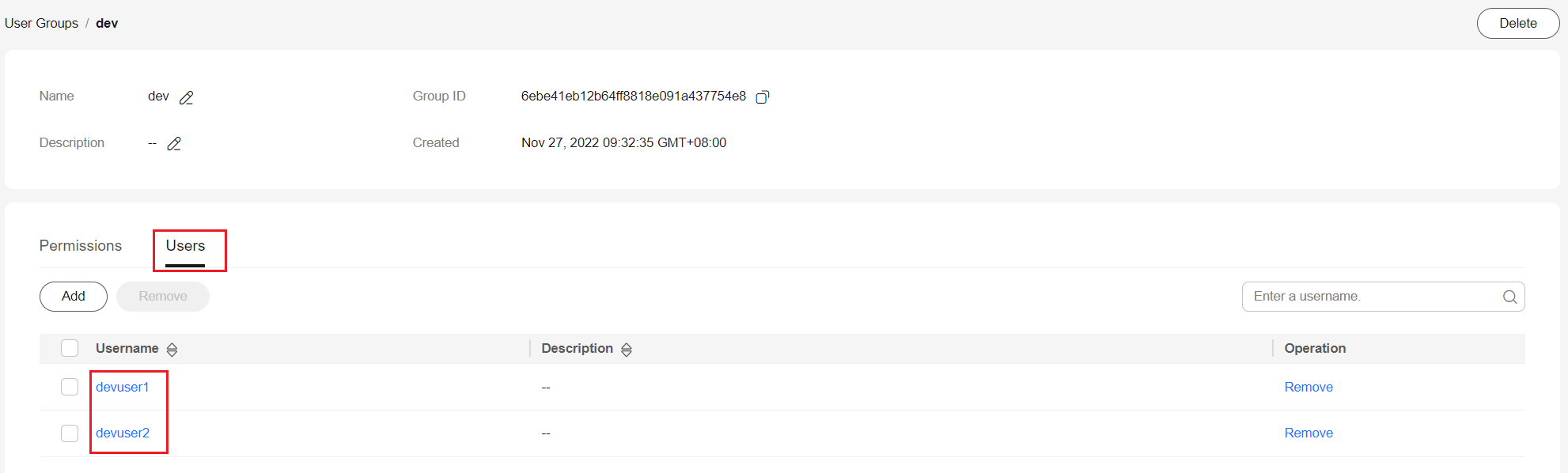Go back to User Groups breadcrumb
Image resolution: width=1568 pixels, height=473 pixels.
41,23
